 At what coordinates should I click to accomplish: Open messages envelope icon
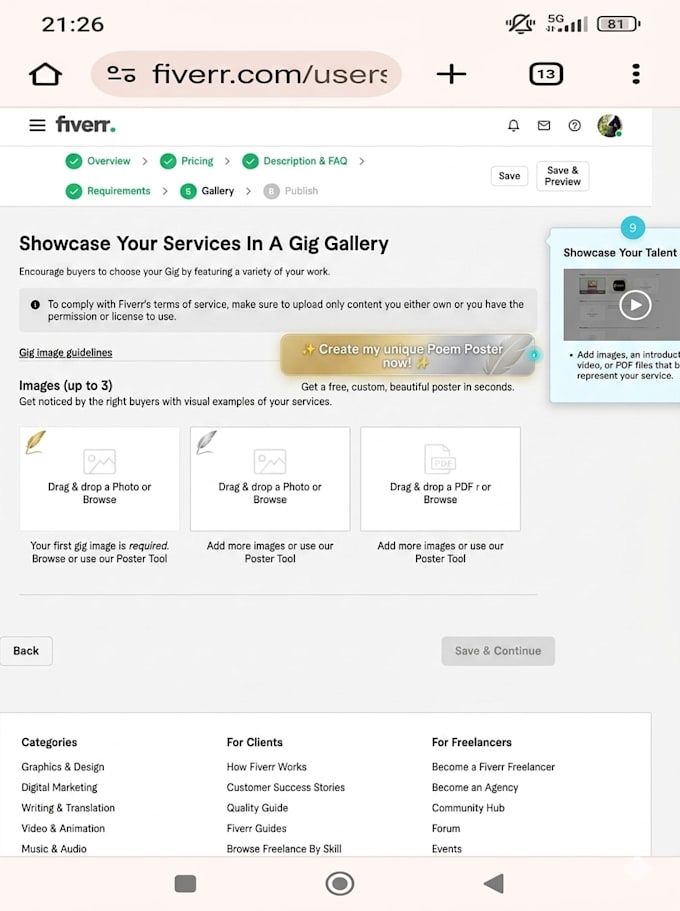point(544,125)
